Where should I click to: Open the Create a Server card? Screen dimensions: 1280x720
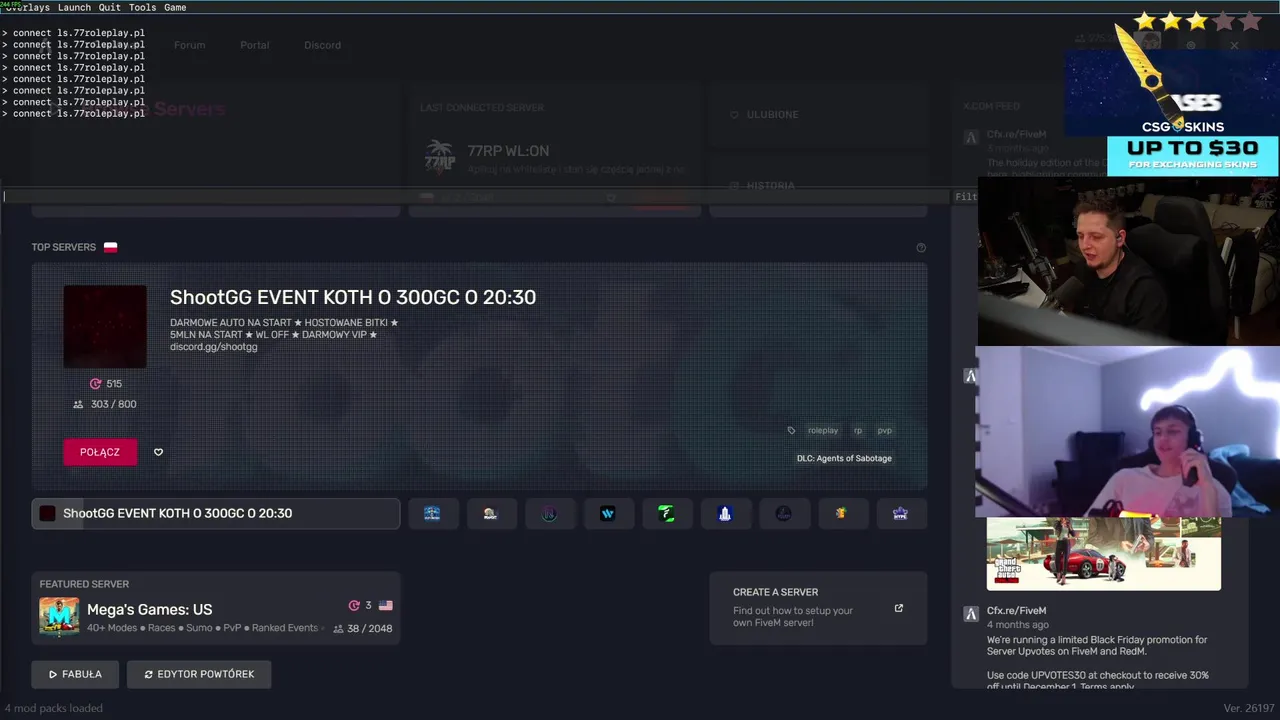pos(818,608)
